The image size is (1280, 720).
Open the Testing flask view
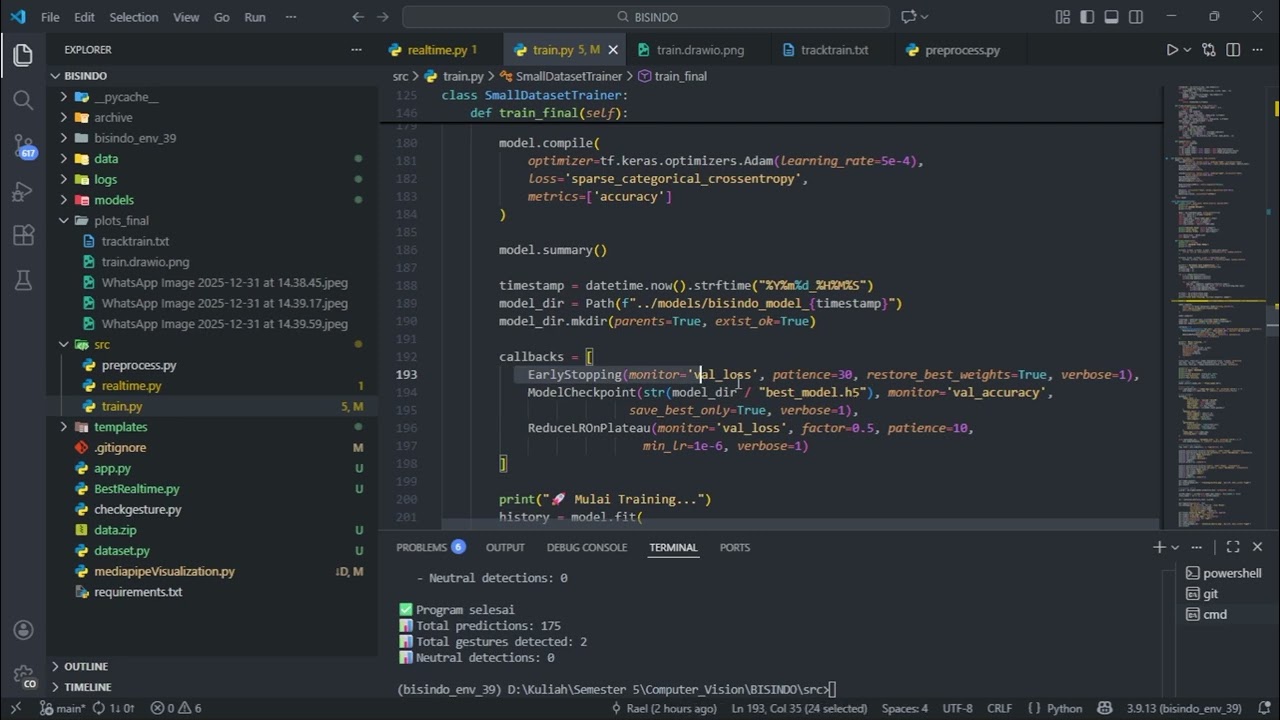[x=23, y=281]
